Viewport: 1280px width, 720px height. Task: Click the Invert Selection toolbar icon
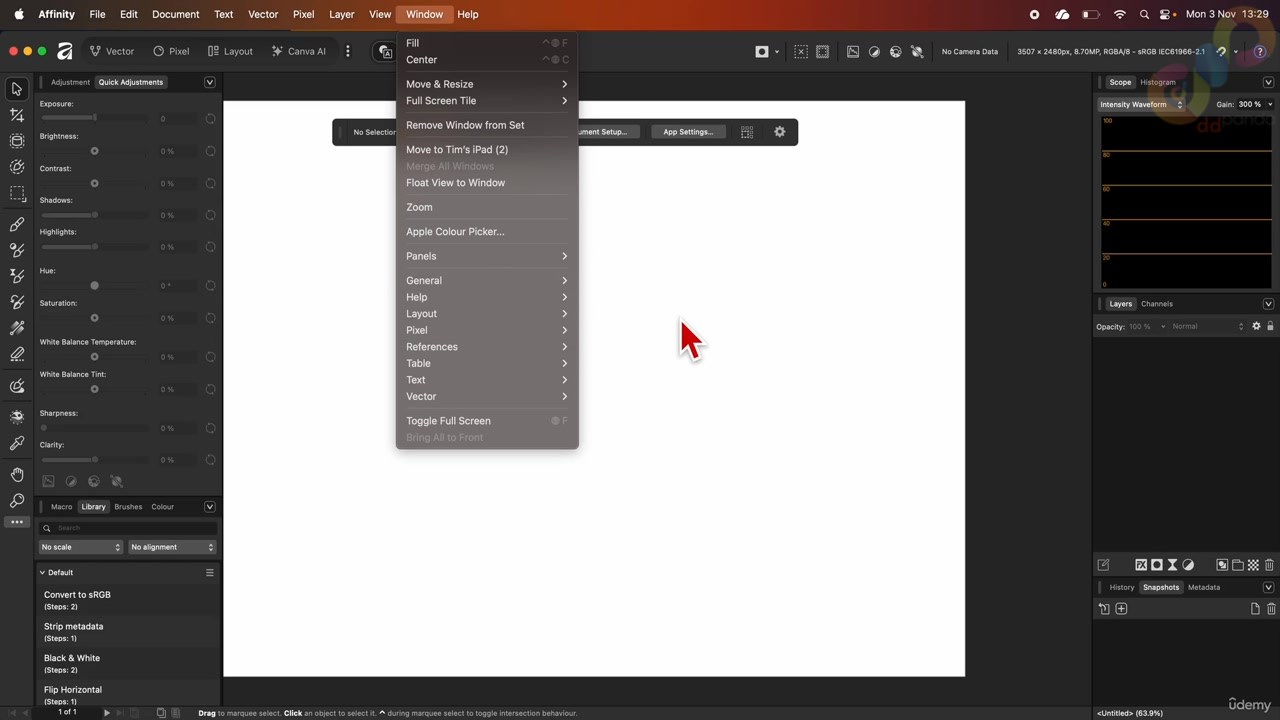tap(823, 51)
